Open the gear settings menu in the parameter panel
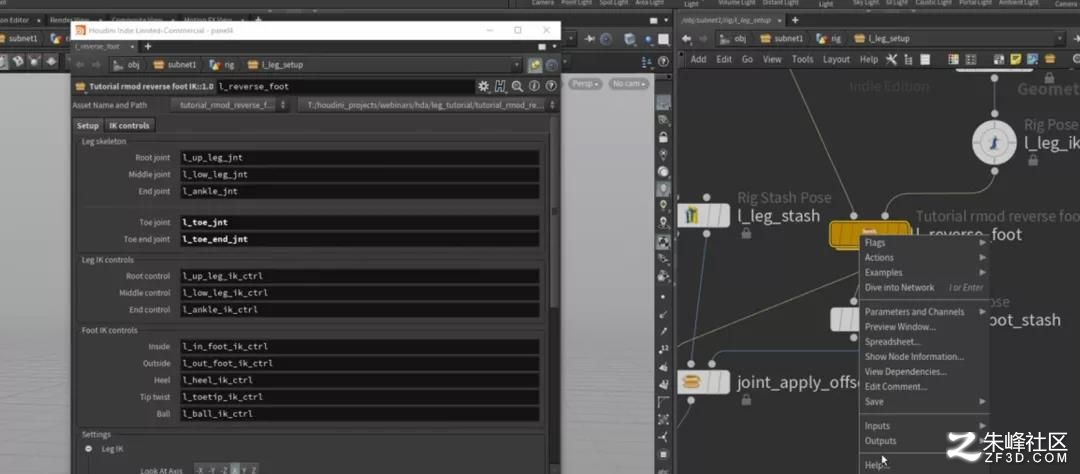 point(484,87)
